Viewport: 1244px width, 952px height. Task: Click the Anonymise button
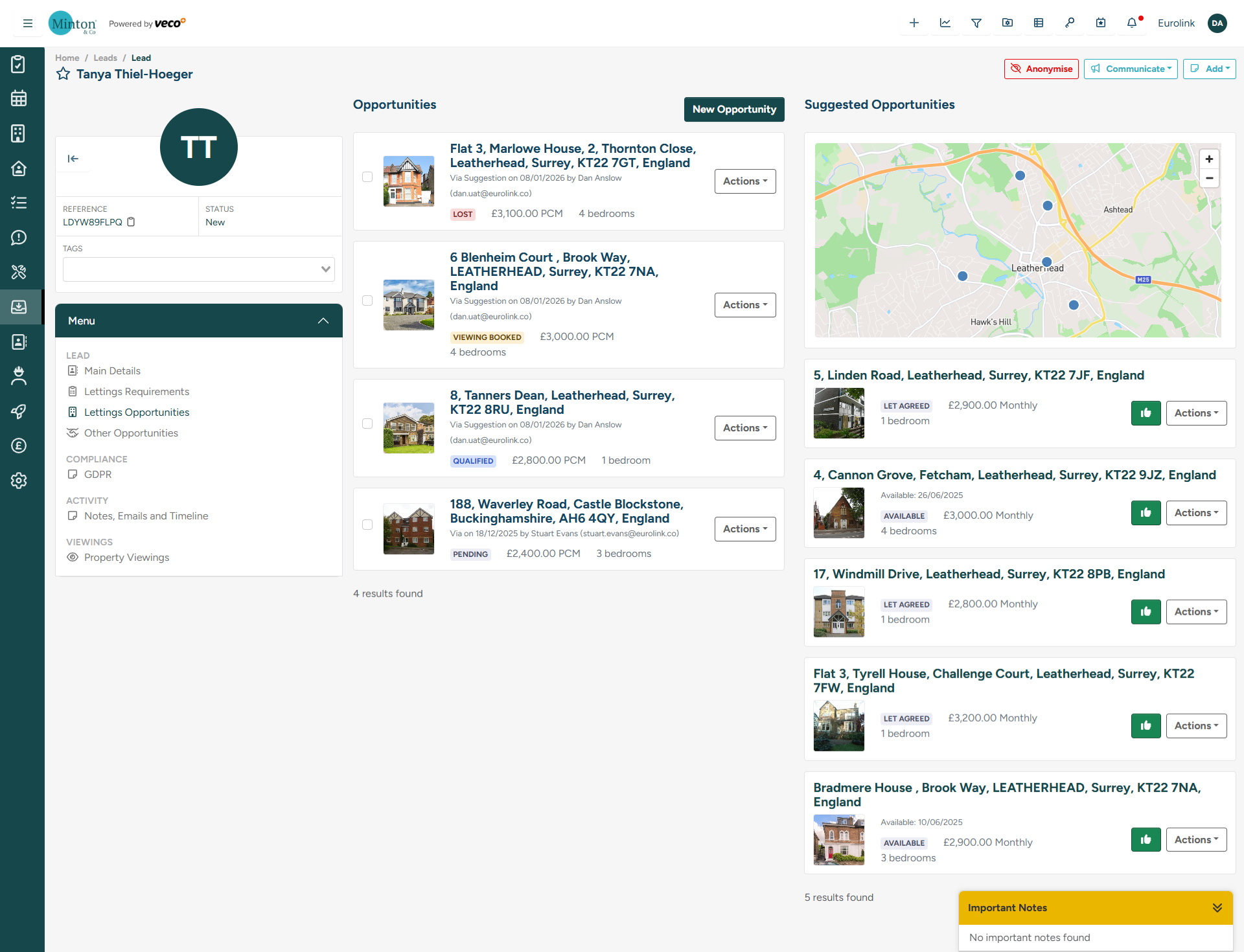(x=1041, y=69)
